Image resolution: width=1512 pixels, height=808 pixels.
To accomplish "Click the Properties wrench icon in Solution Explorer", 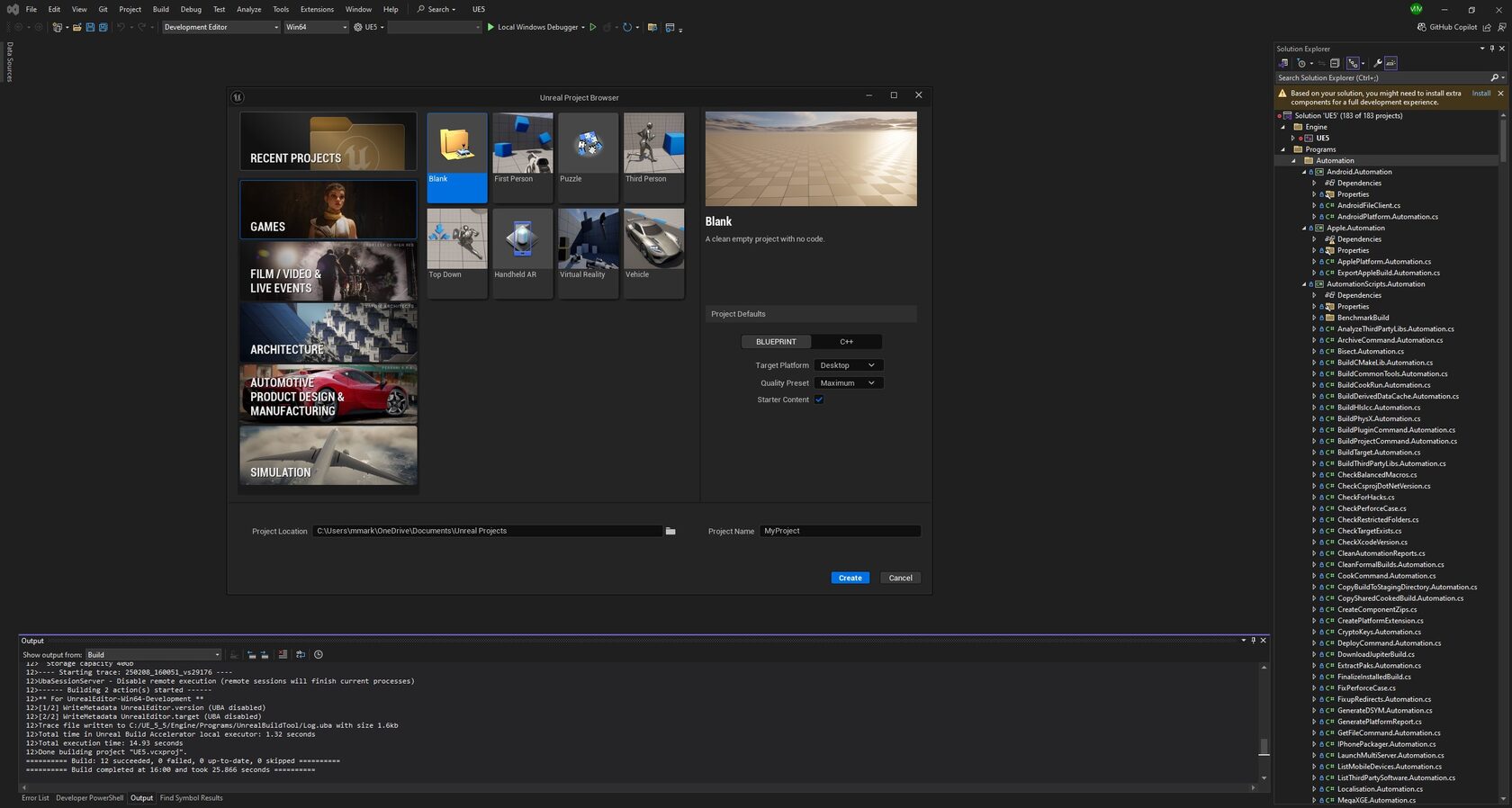I will click(x=1378, y=63).
